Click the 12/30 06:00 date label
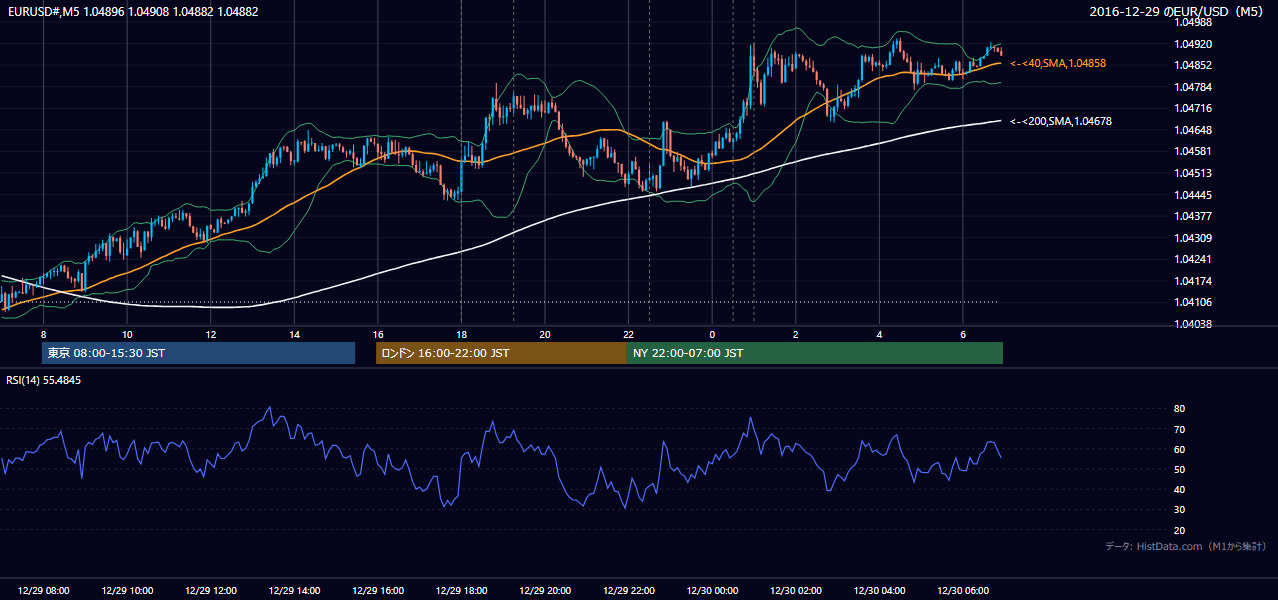 tap(962, 591)
